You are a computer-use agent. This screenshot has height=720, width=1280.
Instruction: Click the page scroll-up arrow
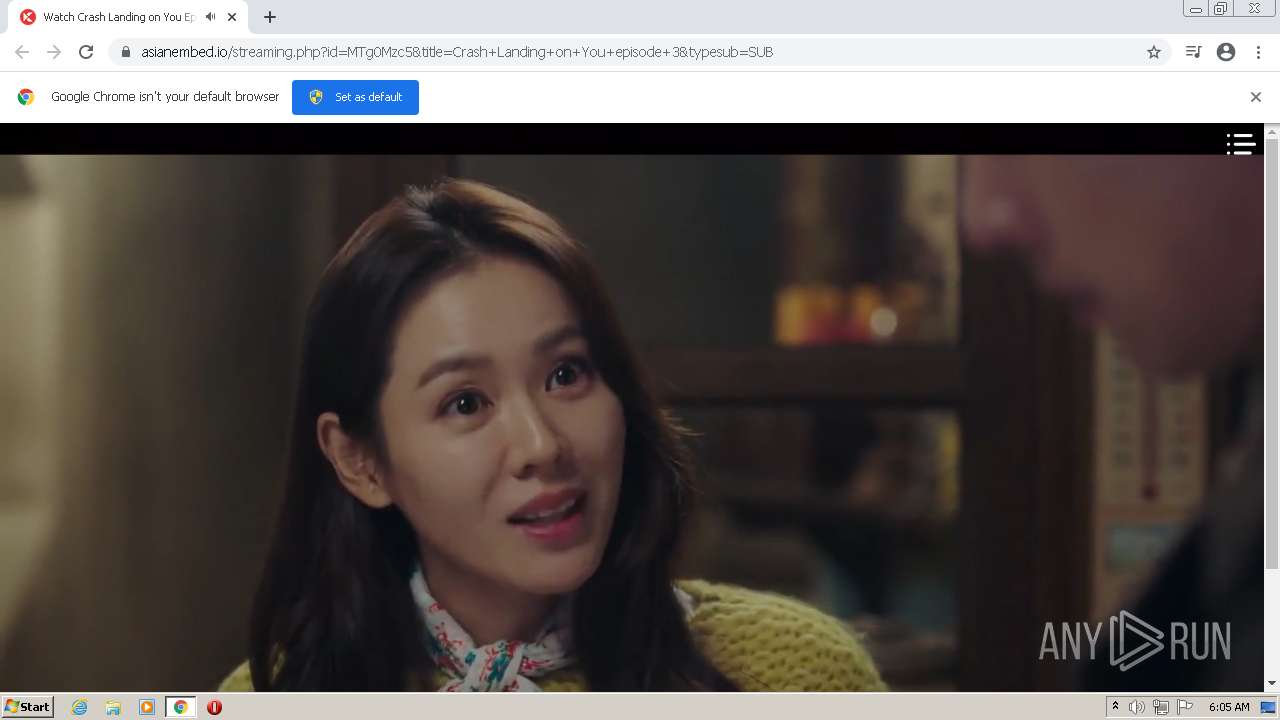[1272, 131]
